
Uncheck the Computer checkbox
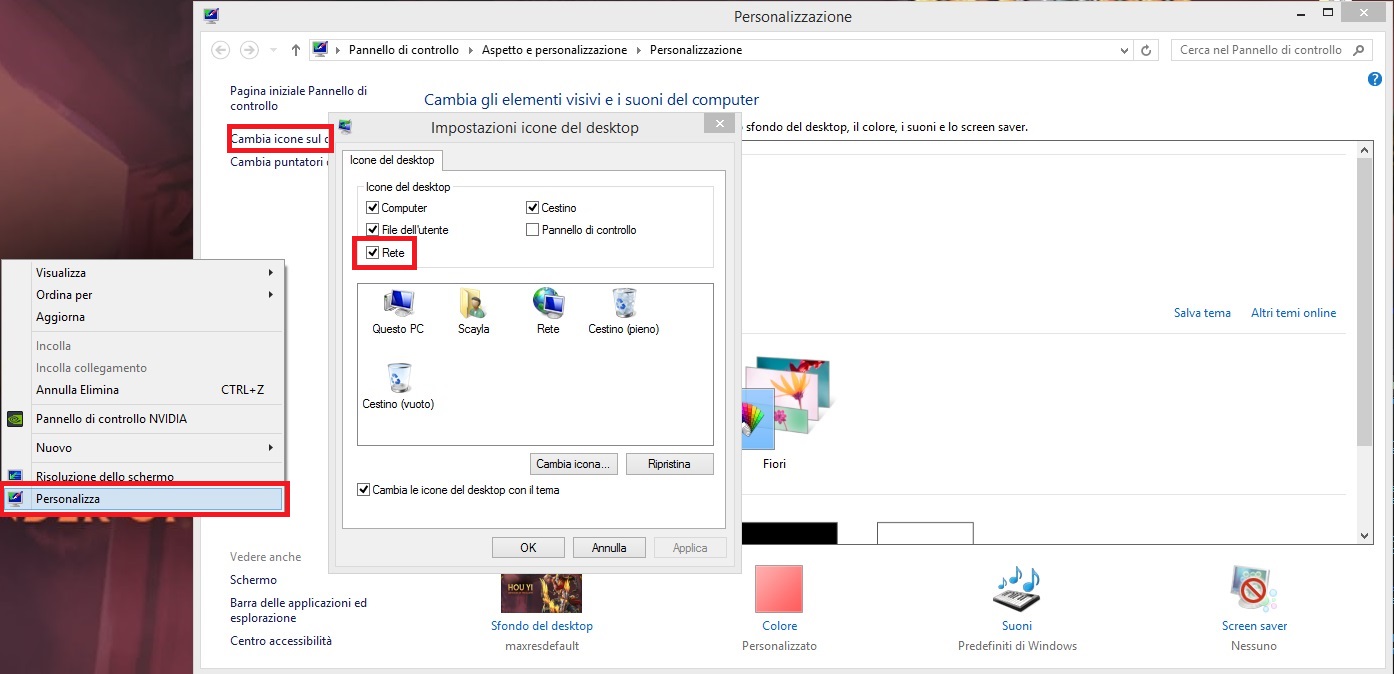[x=373, y=208]
